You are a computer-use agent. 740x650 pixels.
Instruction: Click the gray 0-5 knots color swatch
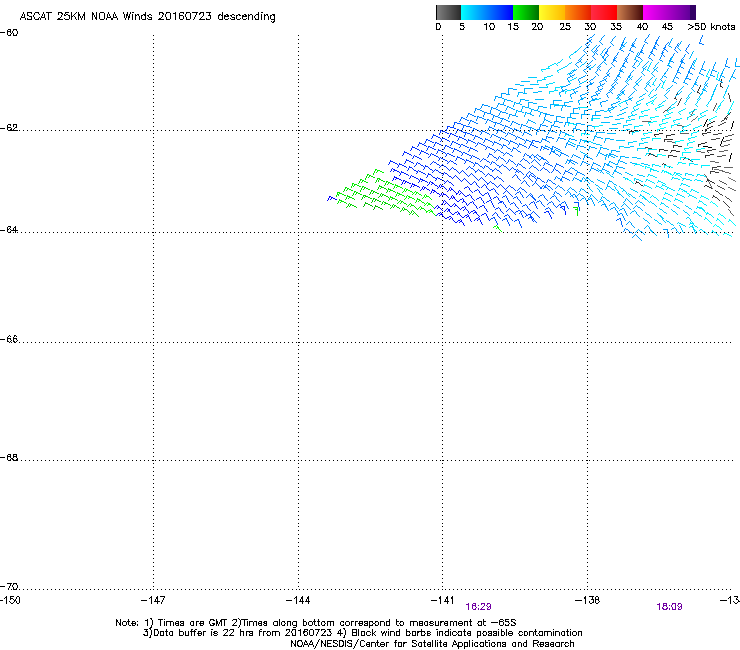coord(449,12)
